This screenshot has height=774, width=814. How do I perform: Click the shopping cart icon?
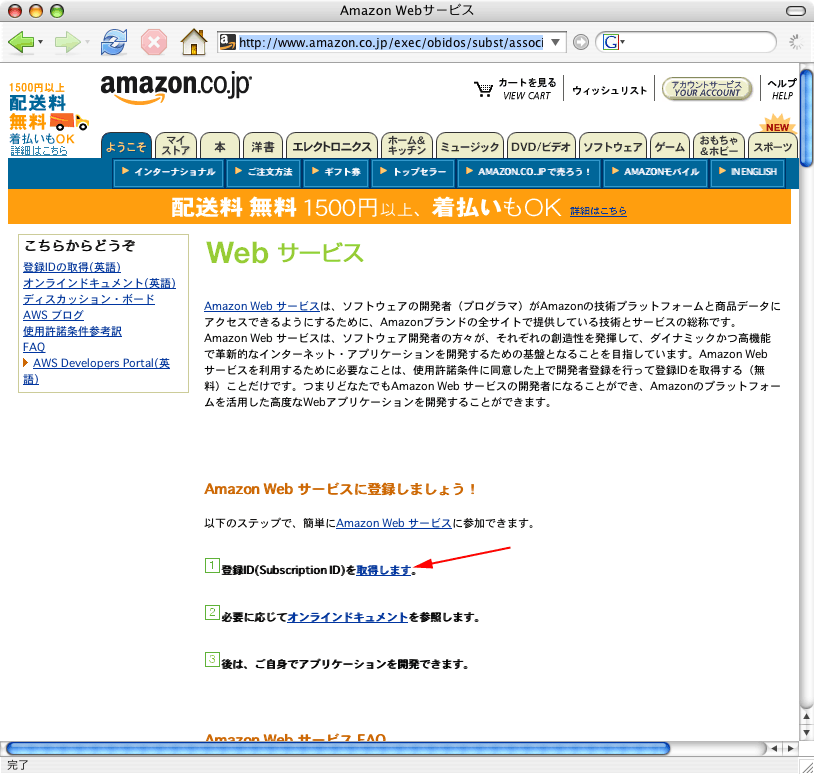[x=483, y=89]
